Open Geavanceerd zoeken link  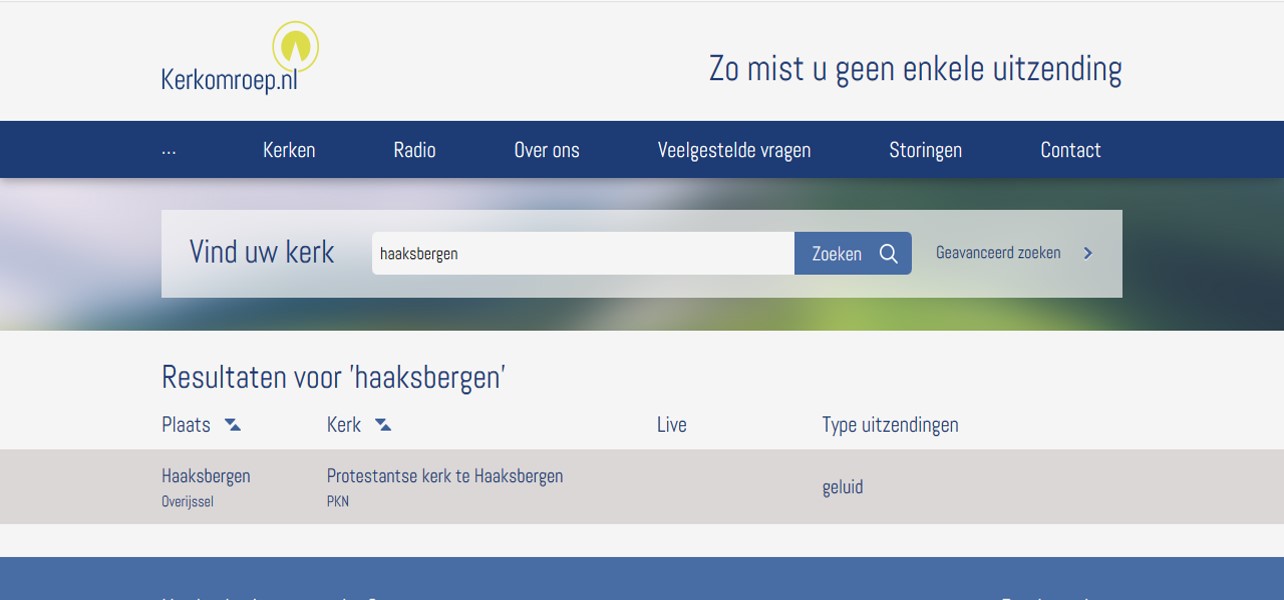(998, 253)
